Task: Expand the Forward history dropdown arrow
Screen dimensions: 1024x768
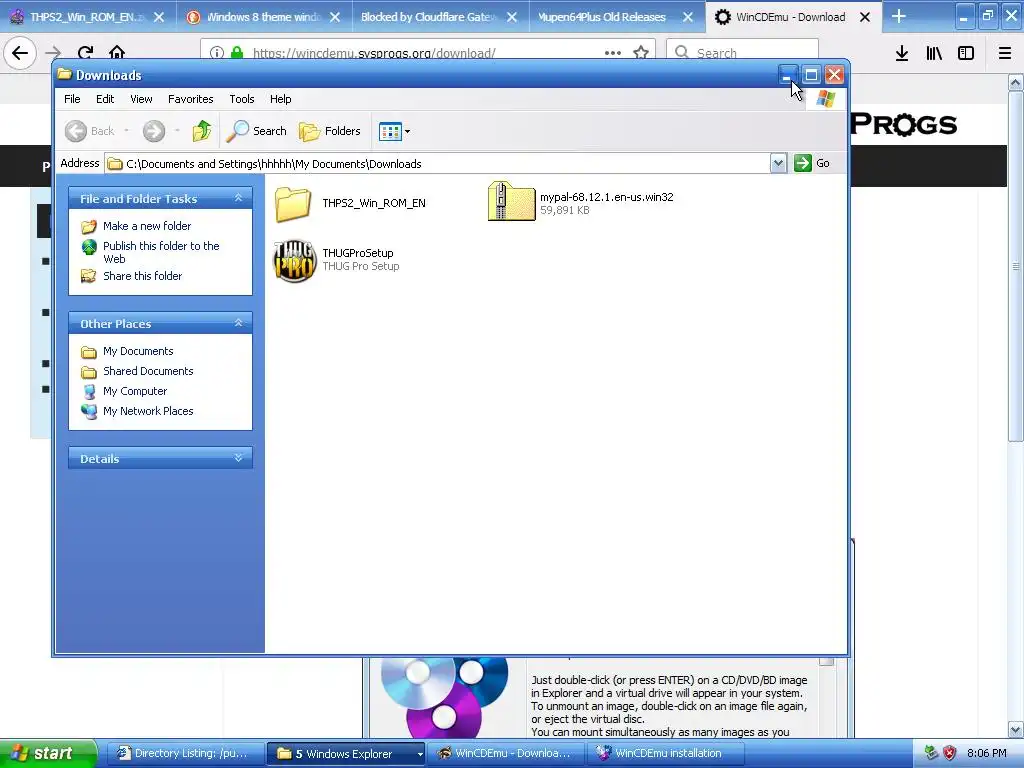Action: (x=177, y=131)
